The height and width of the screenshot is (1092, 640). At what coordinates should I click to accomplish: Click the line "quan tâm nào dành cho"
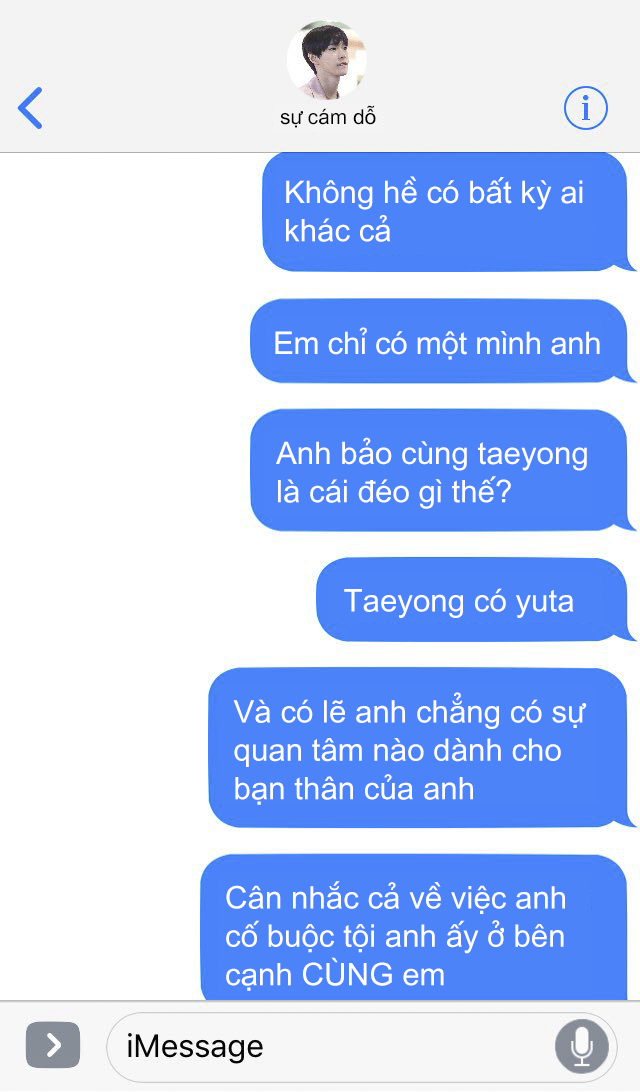tap(397, 751)
